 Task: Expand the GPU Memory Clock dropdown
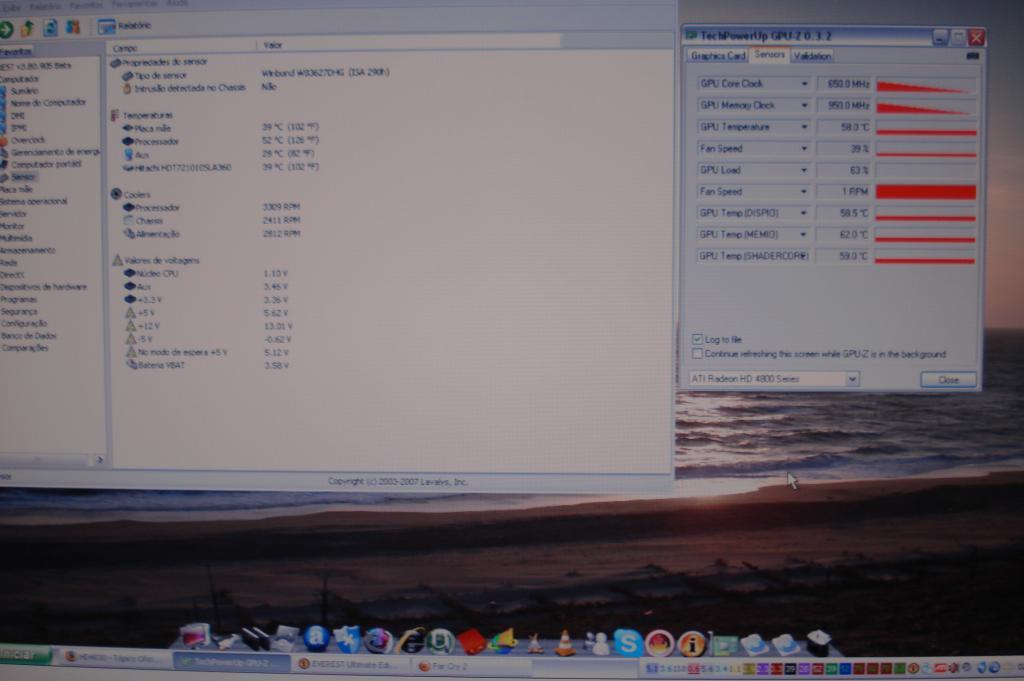coord(804,106)
